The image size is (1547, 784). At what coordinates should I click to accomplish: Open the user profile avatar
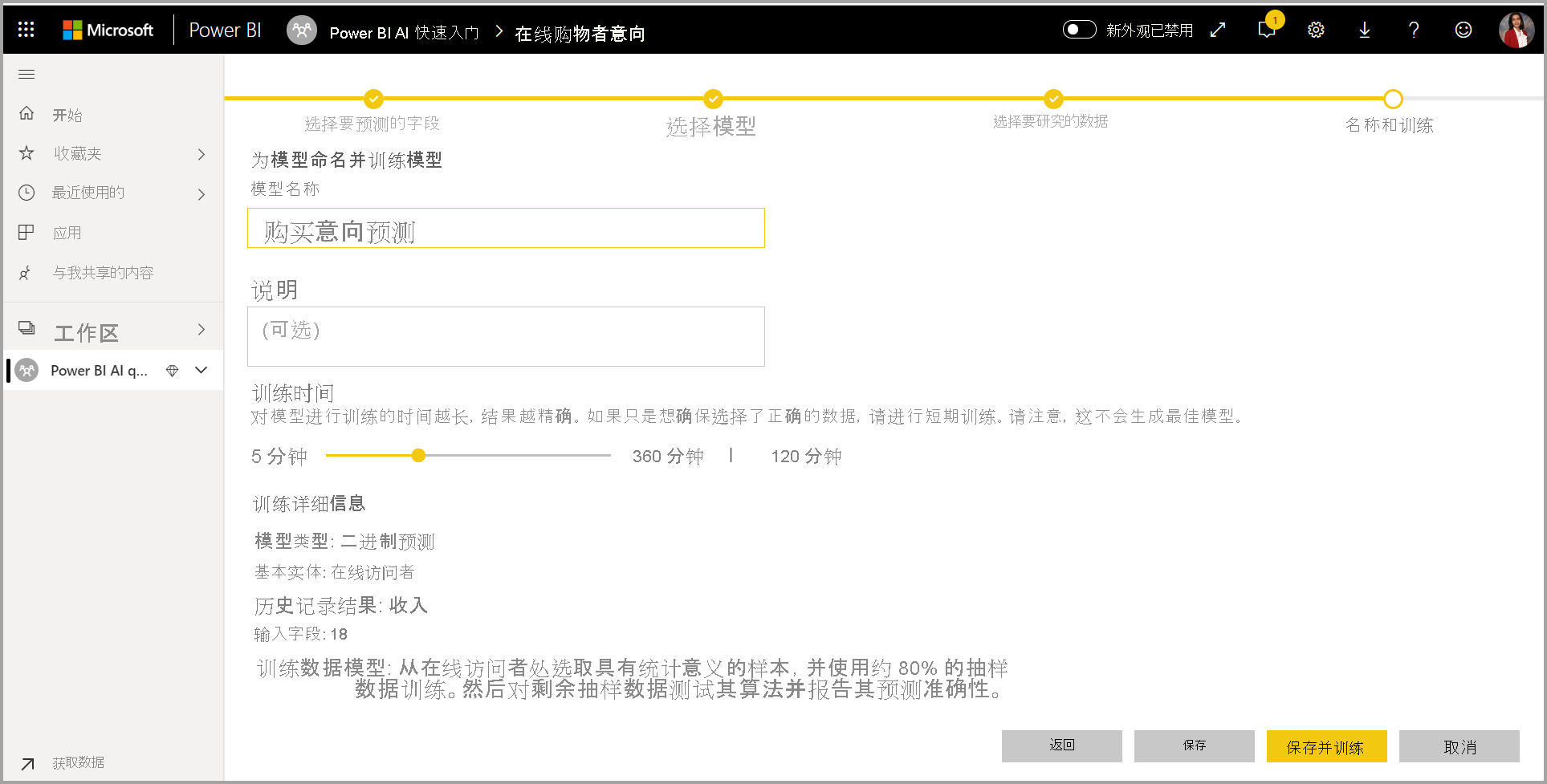click(x=1516, y=30)
